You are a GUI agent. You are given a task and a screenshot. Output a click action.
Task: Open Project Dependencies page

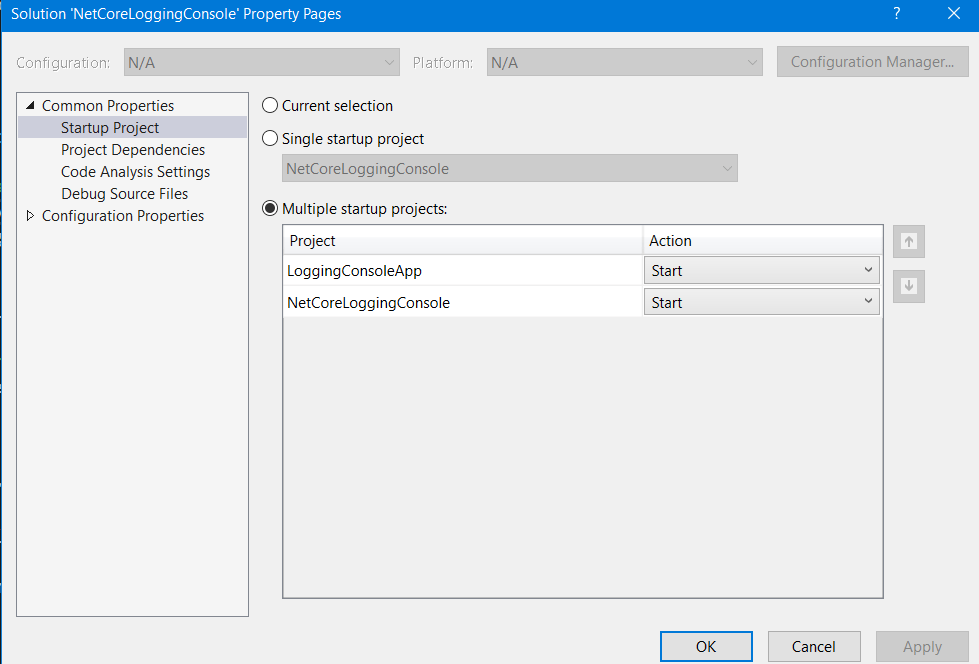coord(133,150)
